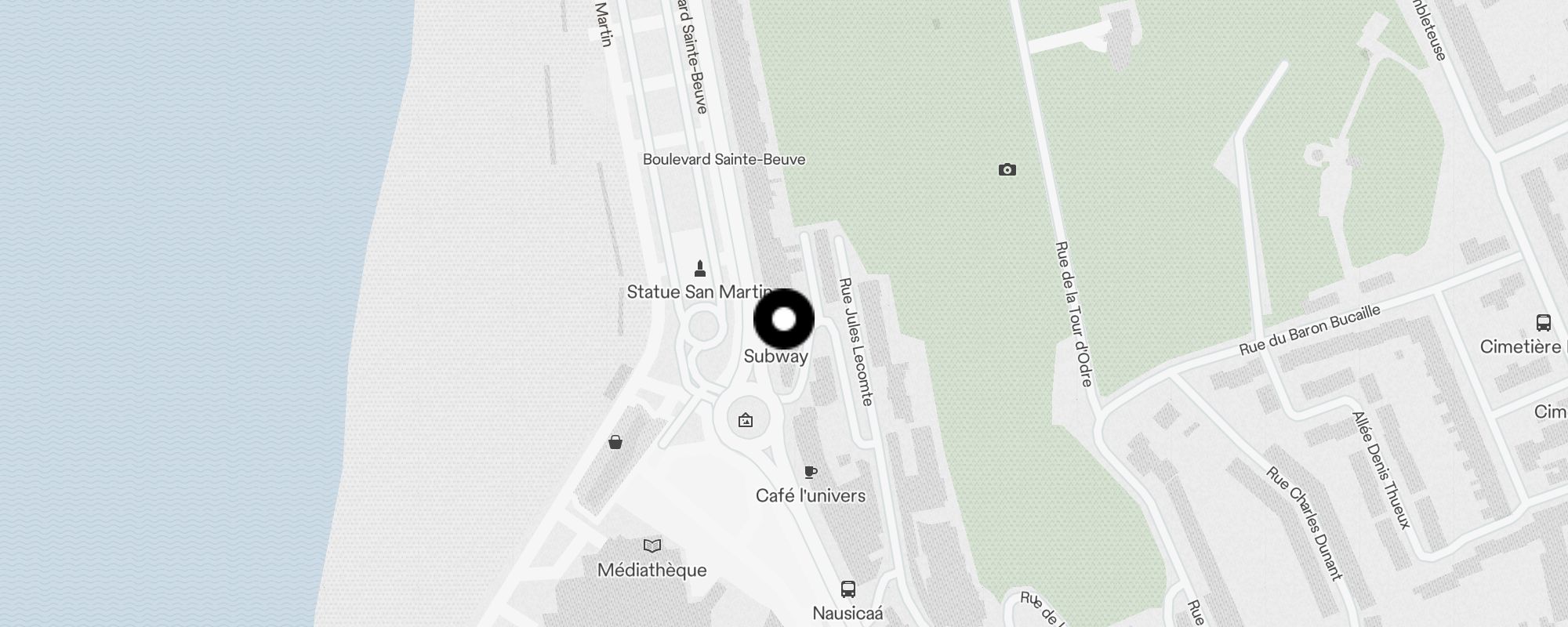Click the Cimetière bus stop icon
Image resolution: width=1568 pixels, height=627 pixels.
(1543, 322)
